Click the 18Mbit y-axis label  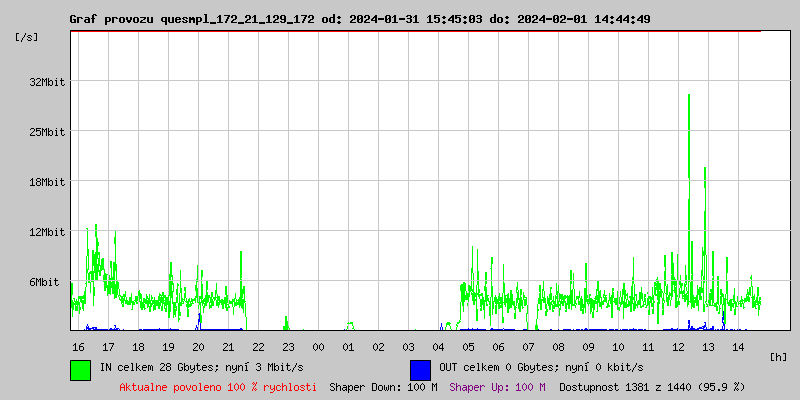tap(47, 182)
